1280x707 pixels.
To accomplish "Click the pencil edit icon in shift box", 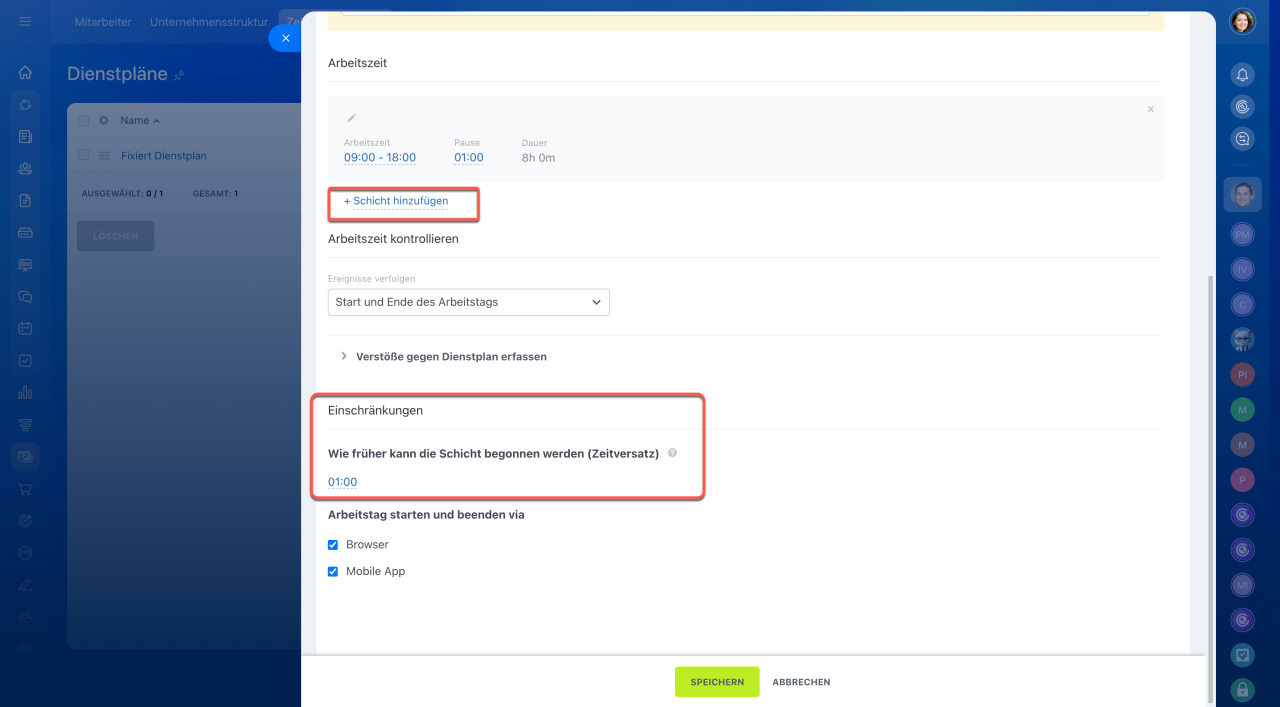I will [351, 118].
